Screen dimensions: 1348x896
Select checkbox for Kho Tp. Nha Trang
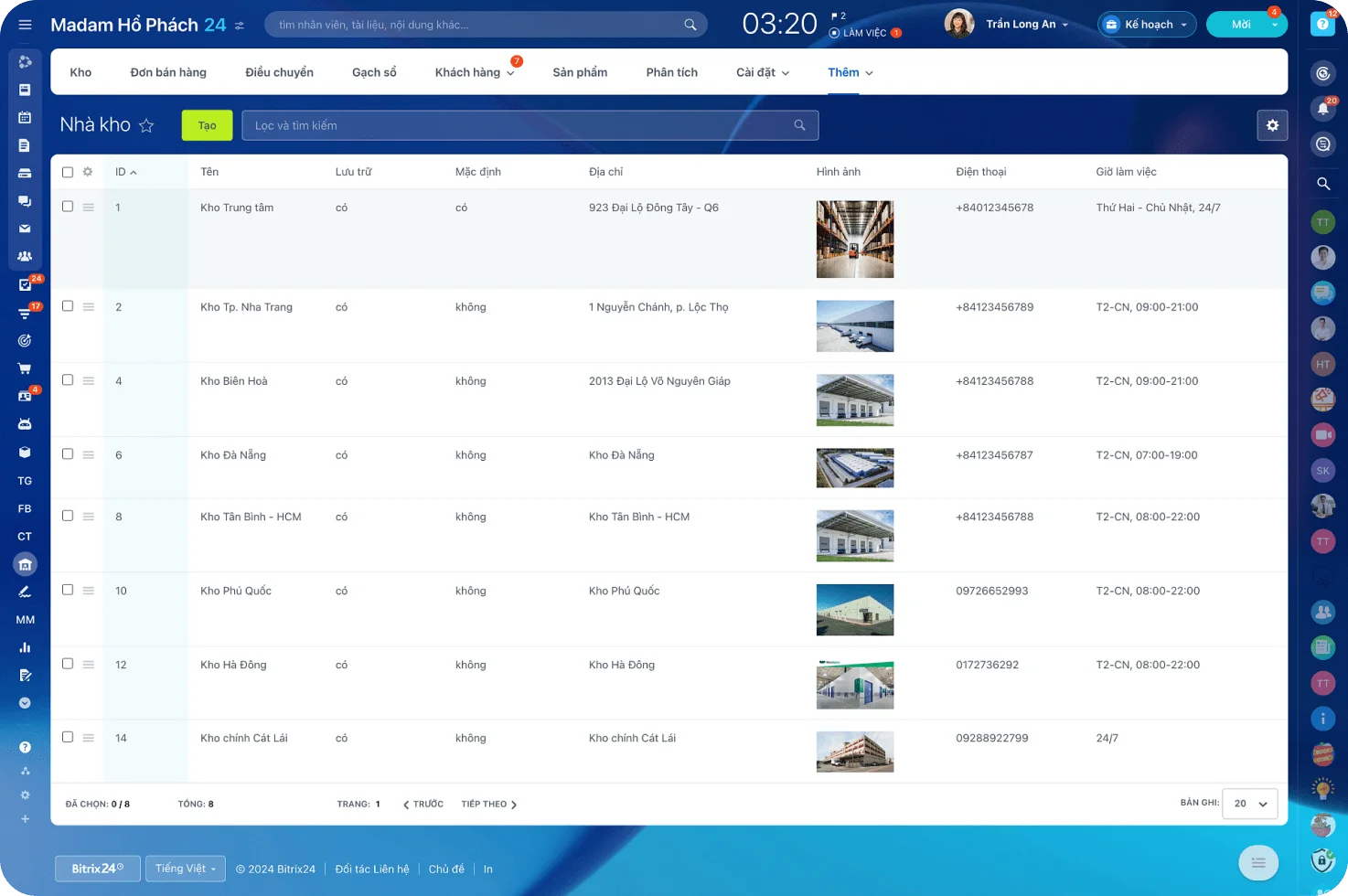coord(68,306)
